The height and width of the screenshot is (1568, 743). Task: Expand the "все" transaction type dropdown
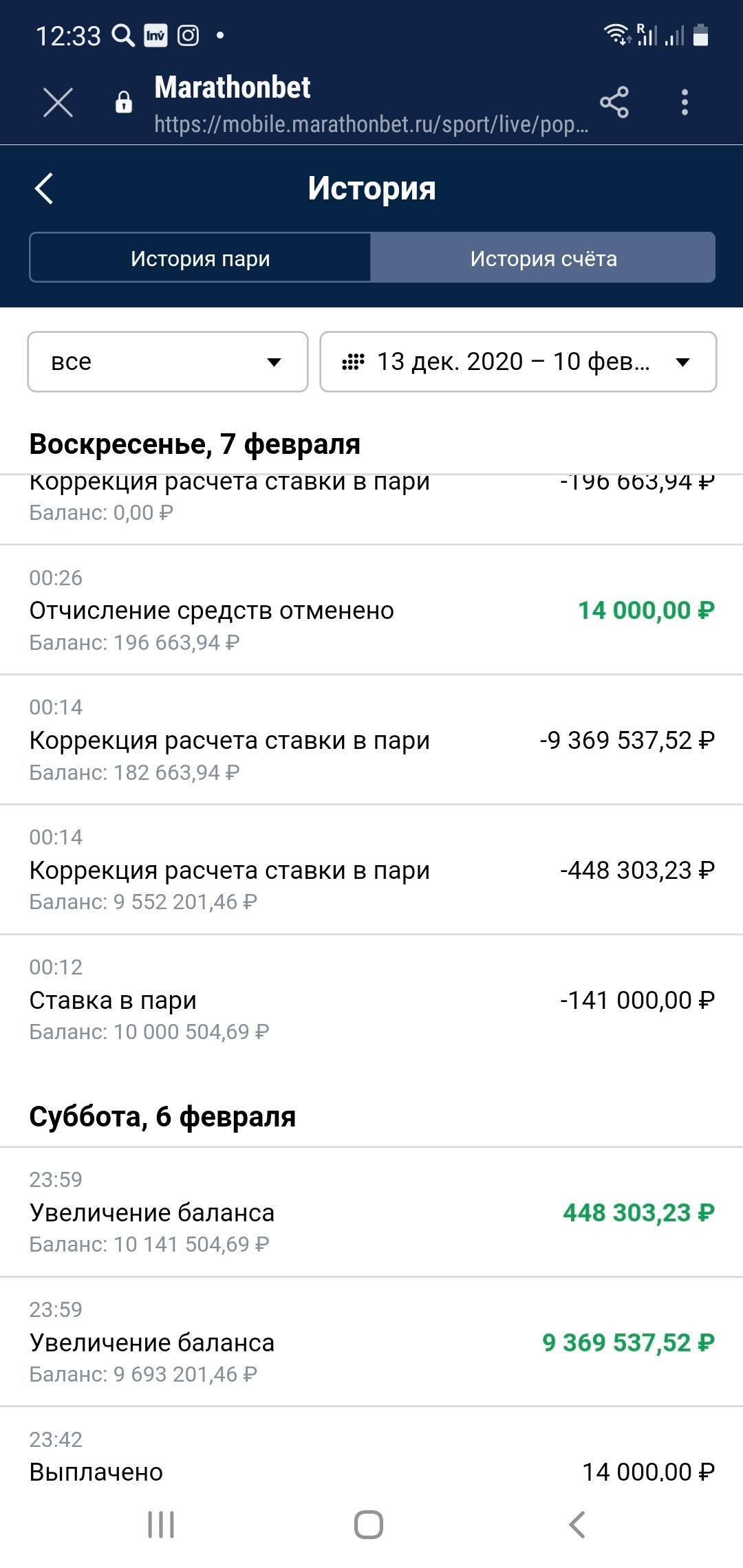tap(168, 362)
